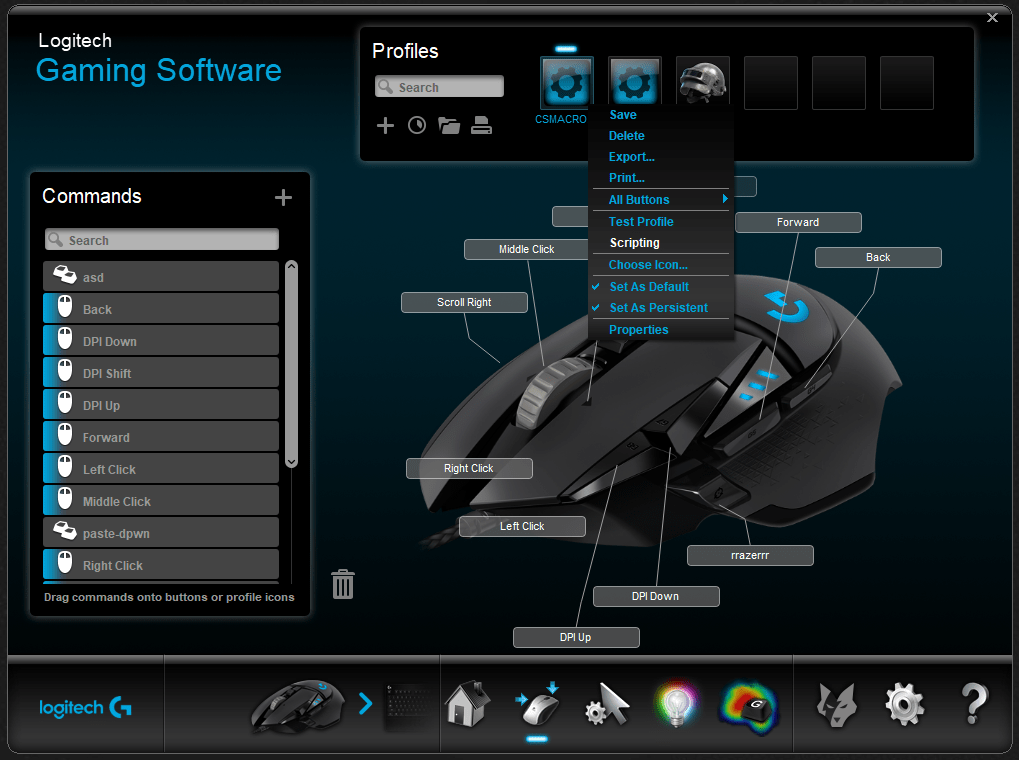Viewport: 1019px width, 760px height.
Task: Click the Scroll Right mouse label
Action: 464,302
